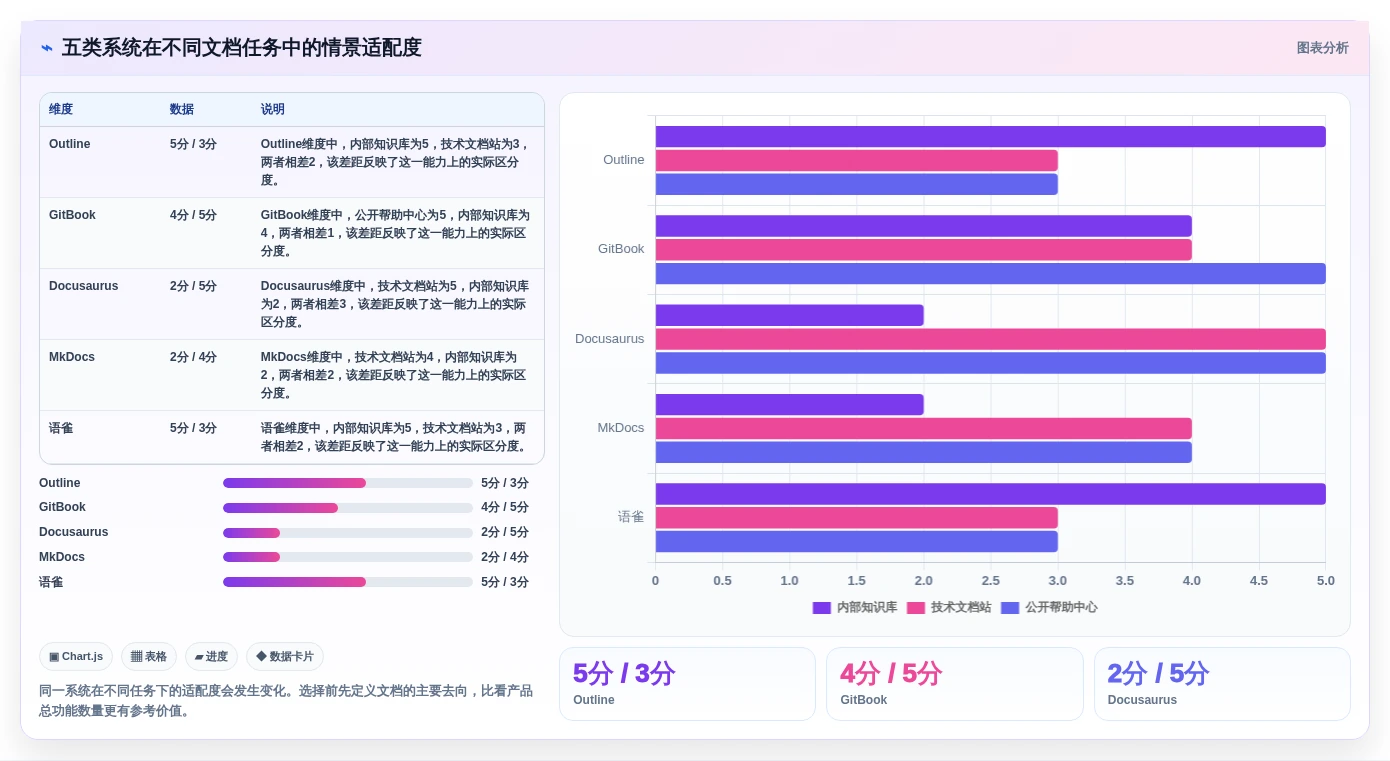Click the Outline 内部知识库 bar in chart
1390x761 pixels.
point(990,137)
